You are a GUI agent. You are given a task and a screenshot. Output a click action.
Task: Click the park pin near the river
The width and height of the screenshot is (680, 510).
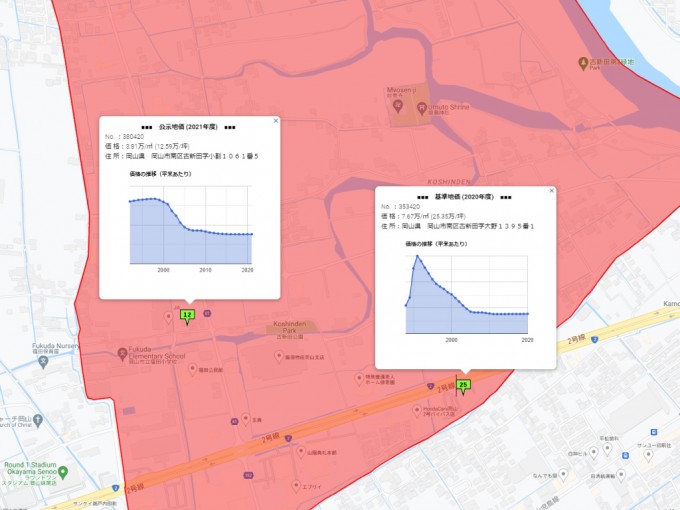(584, 64)
